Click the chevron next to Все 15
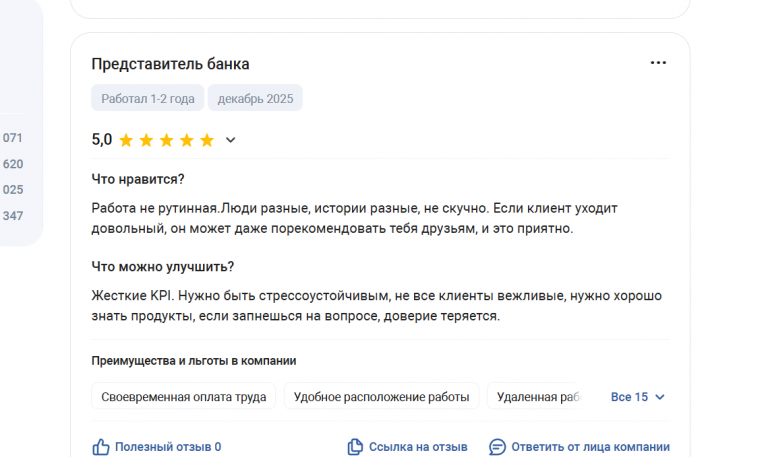This screenshot has height=457, width=768. point(660,397)
